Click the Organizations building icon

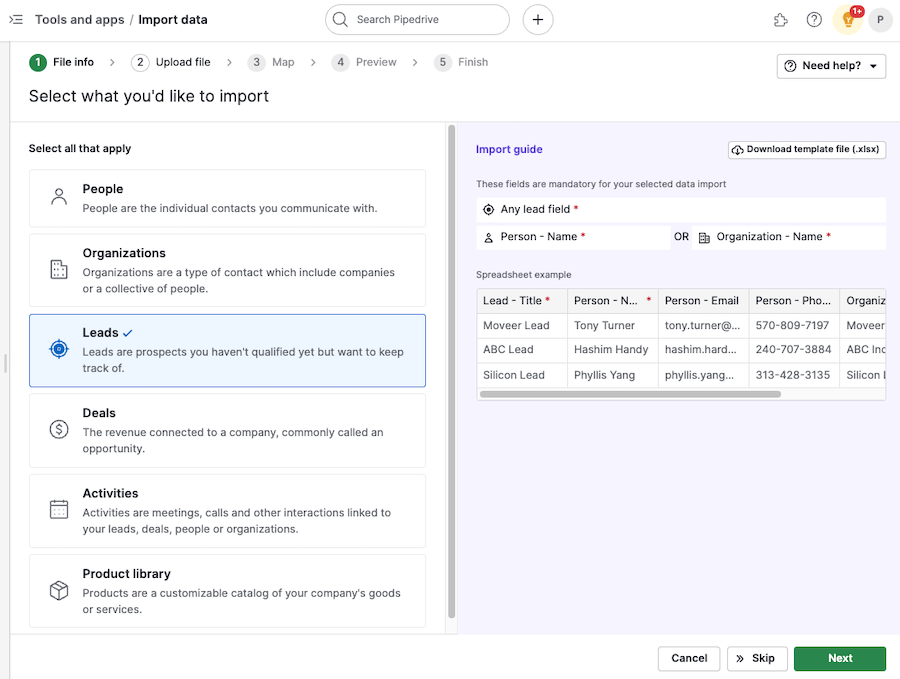[x=59, y=269]
